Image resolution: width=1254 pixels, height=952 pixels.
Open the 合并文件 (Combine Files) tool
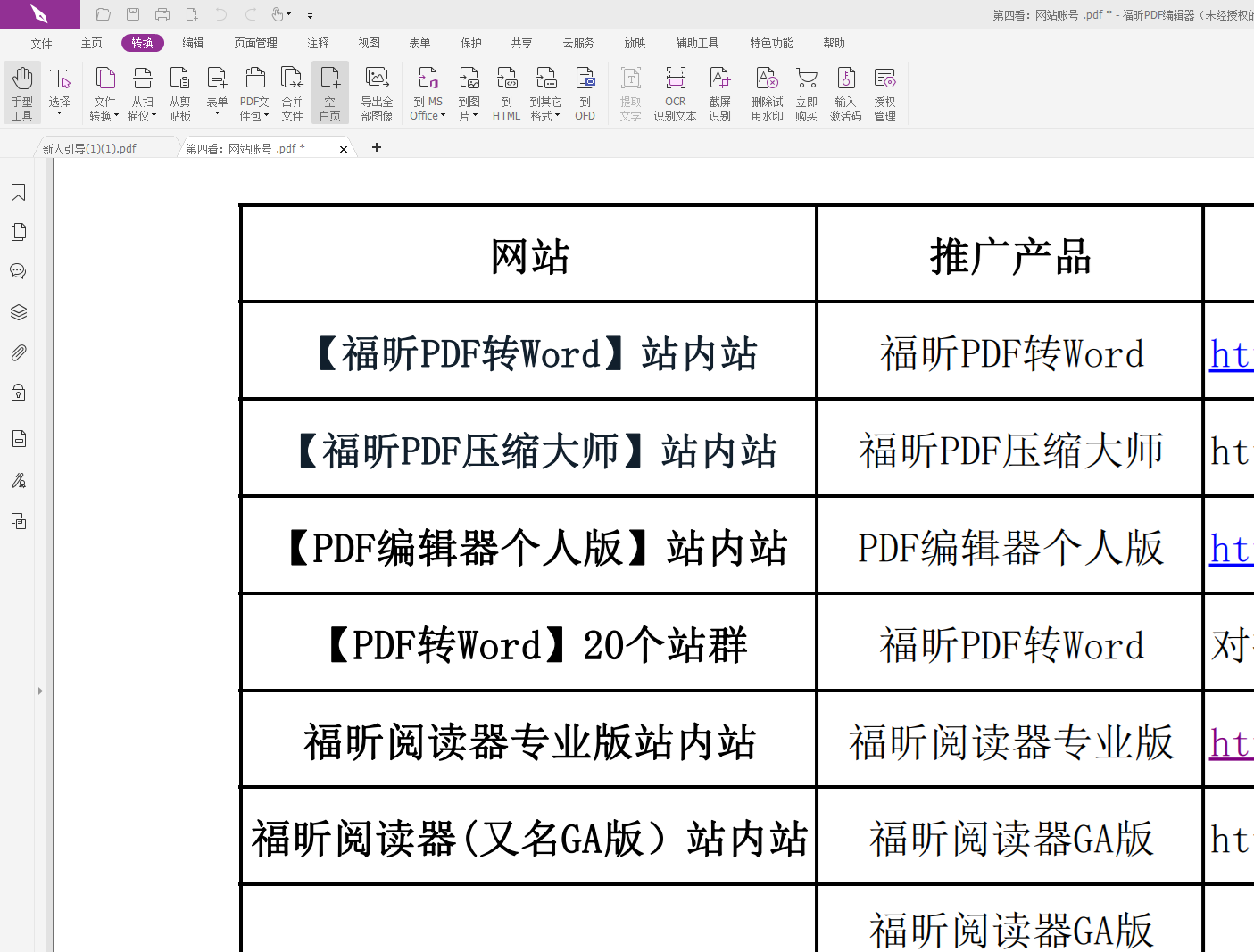coord(292,92)
